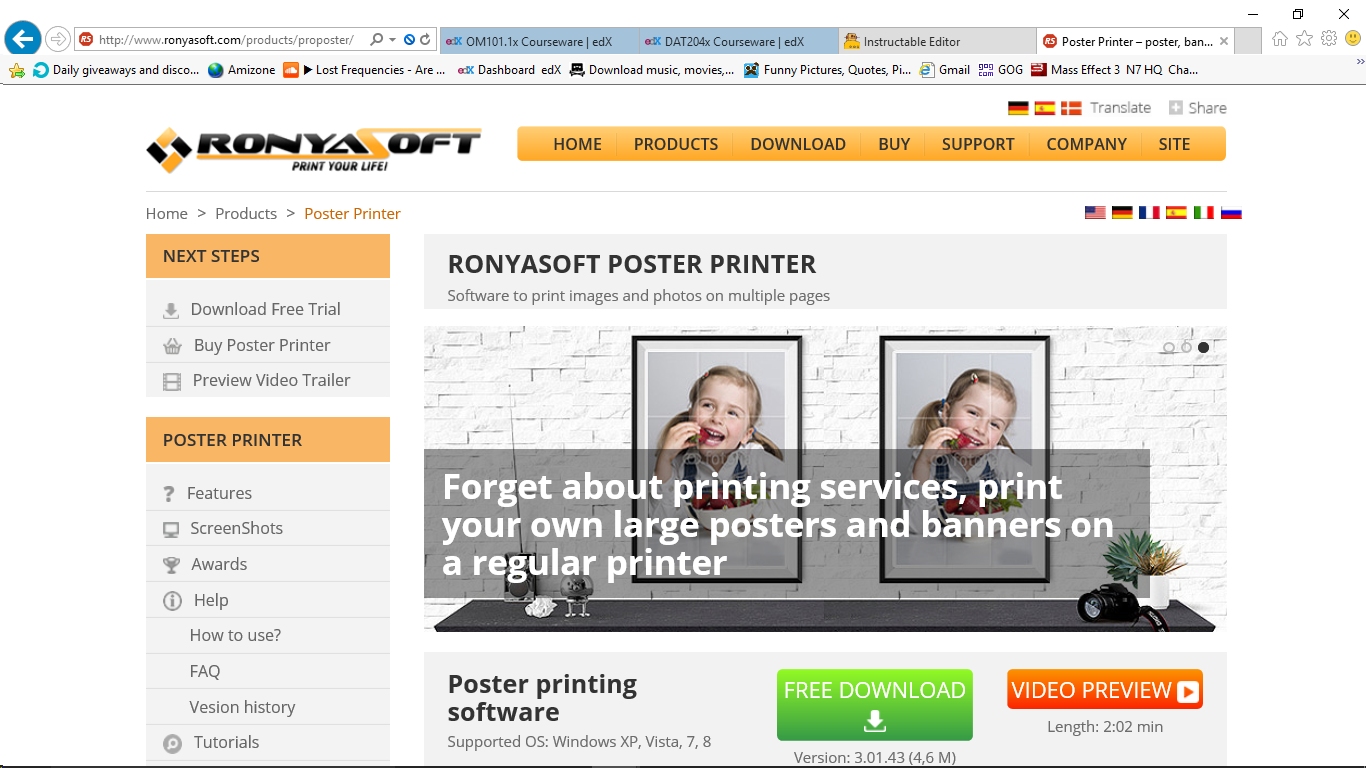Click the compatibility view icon in address bar
Viewport: 1366px width, 768px height.
coord(409,40)
